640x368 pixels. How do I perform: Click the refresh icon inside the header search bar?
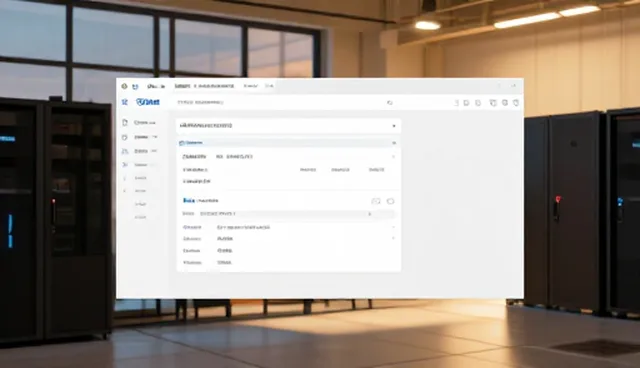(x=389, y=103)
